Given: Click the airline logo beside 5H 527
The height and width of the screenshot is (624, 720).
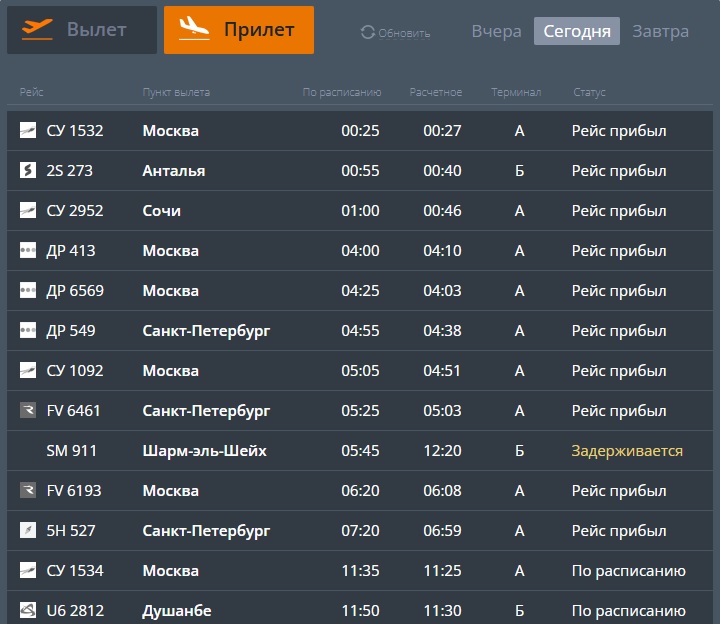Looking at the screenshot, I should coord(28,530).
